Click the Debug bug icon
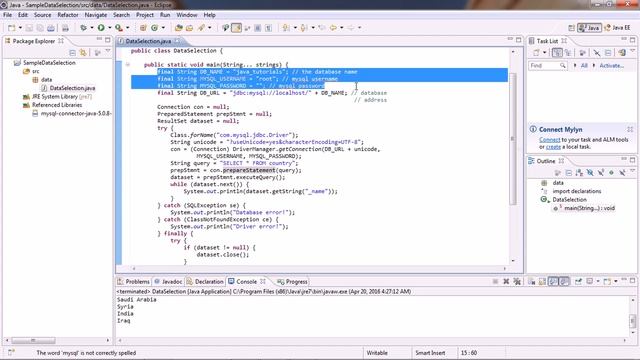Viewport: 640px width, 360px height. (83, 28)
